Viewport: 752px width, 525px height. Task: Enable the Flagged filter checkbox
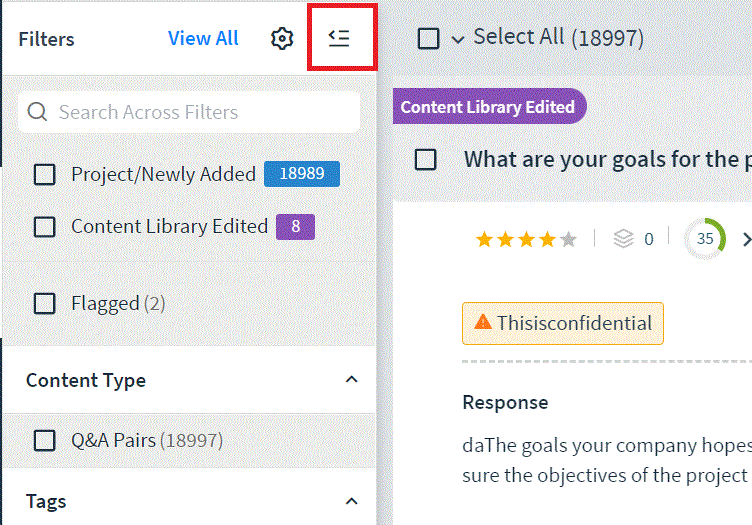[45, 303]
